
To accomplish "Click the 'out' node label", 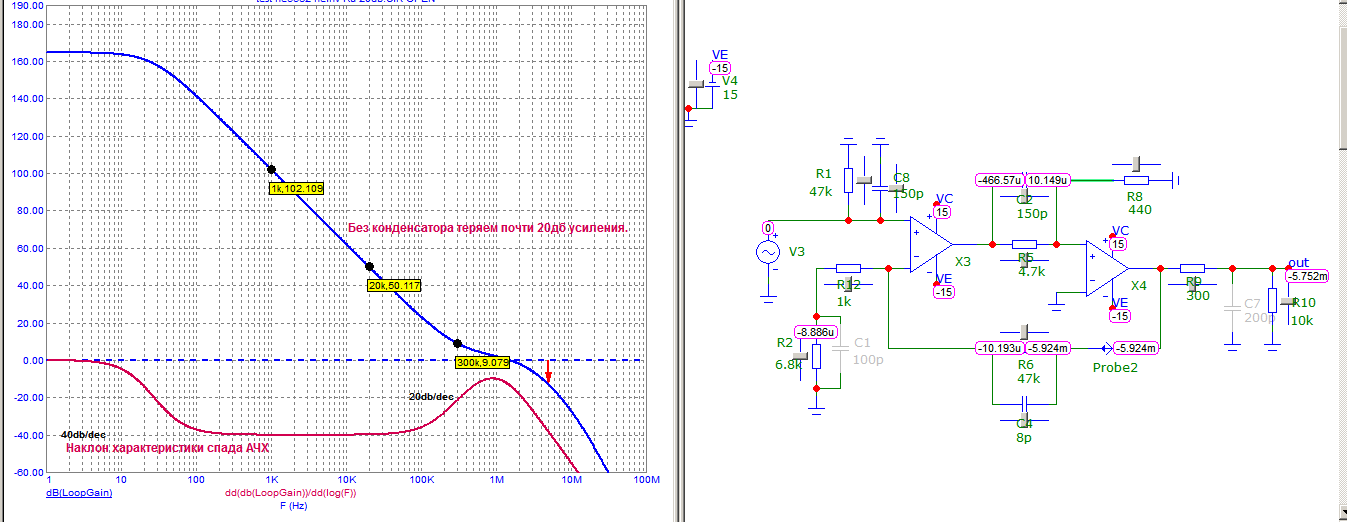I will pyautogui.click(x=1298, y=263).
